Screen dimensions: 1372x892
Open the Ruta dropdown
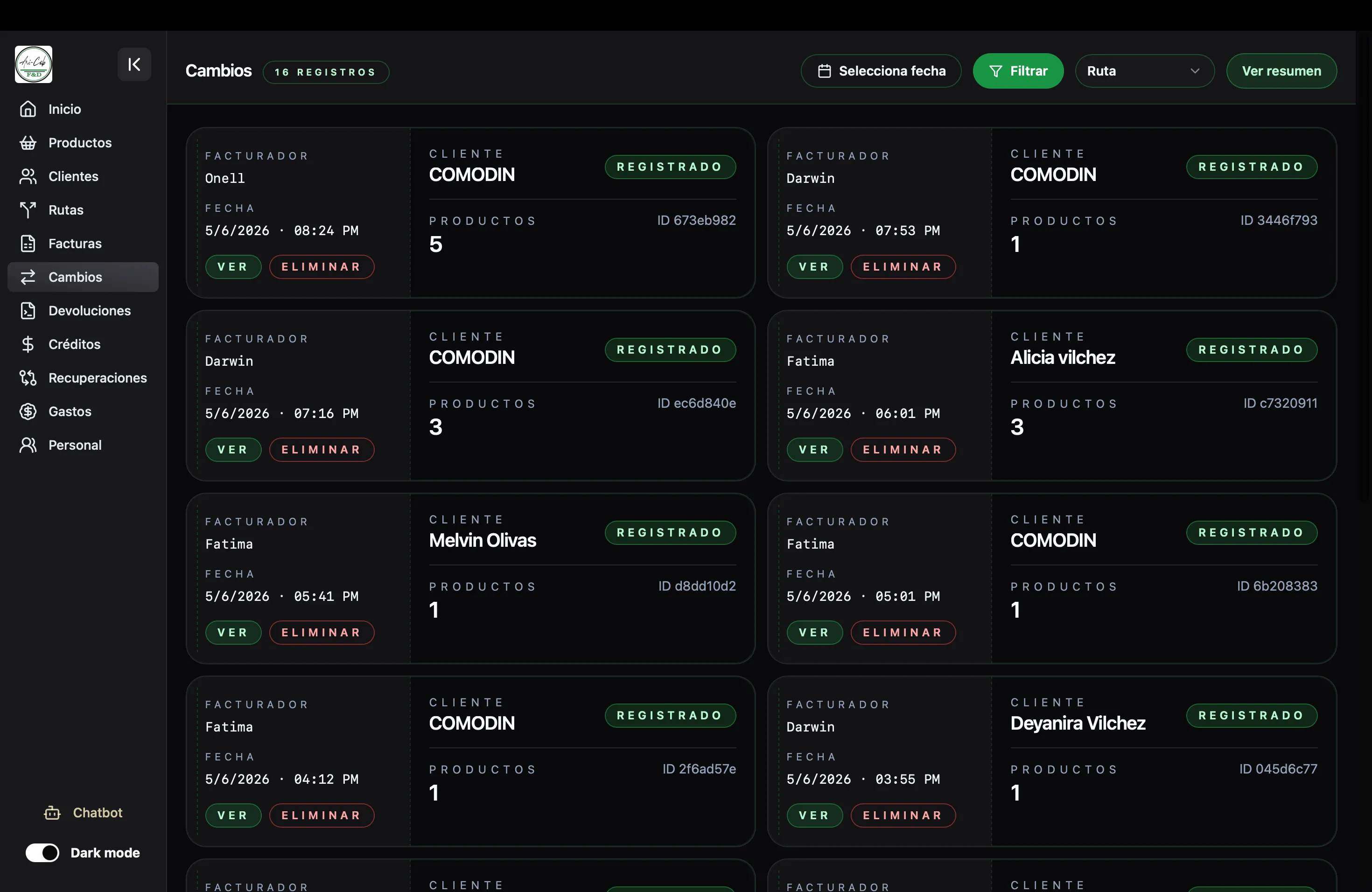coord(1144,71)
